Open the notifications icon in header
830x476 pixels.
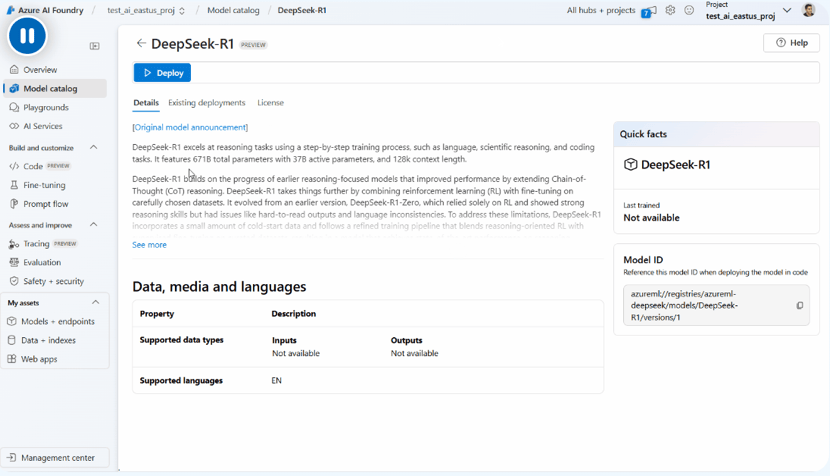pyautogui.click(x=648, y=12)
